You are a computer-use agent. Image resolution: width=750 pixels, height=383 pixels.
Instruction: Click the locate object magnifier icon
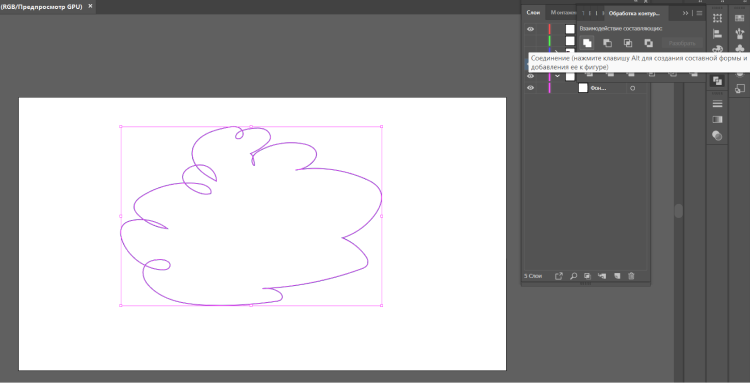574,276
